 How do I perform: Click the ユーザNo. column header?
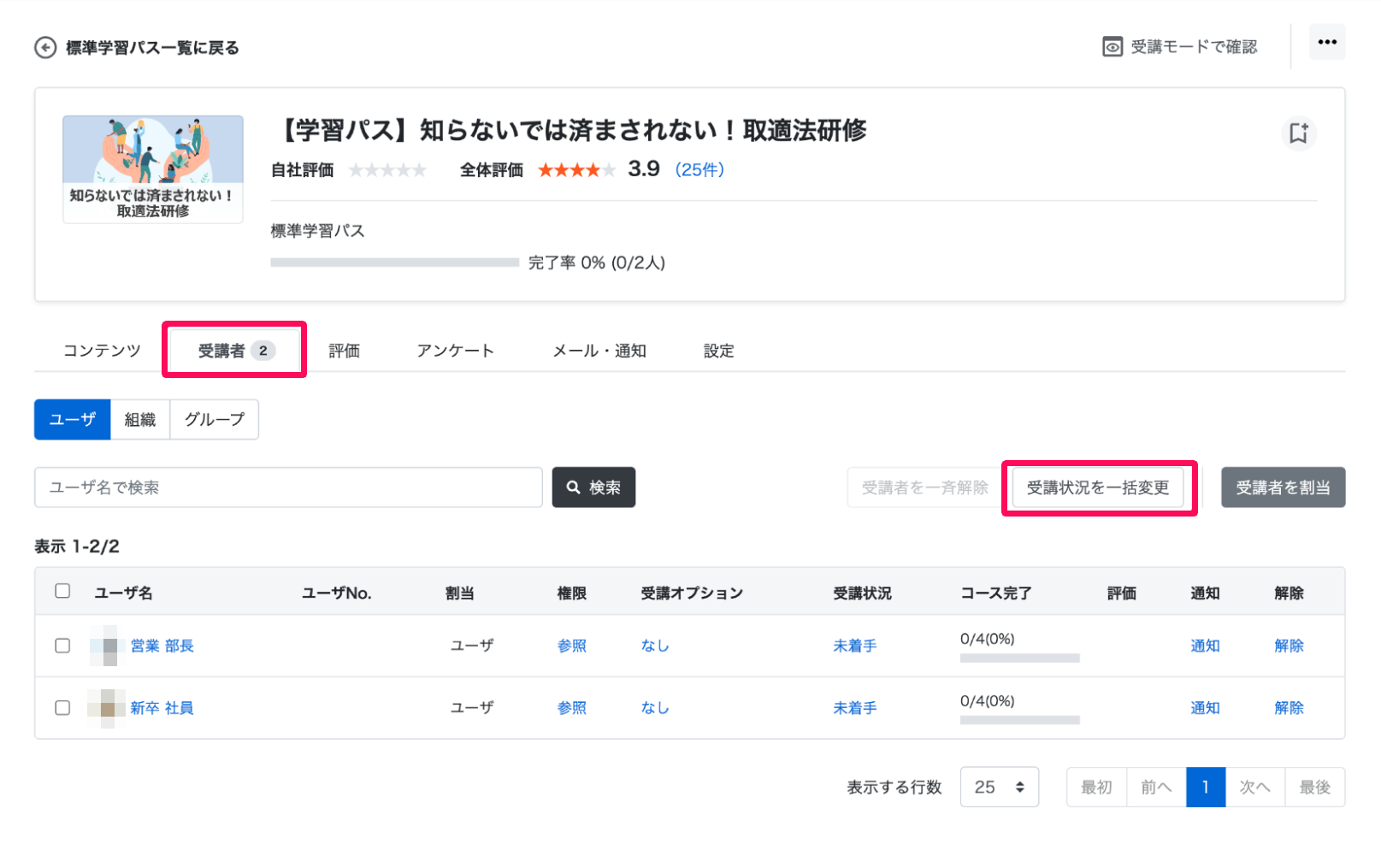click(336, 593)
